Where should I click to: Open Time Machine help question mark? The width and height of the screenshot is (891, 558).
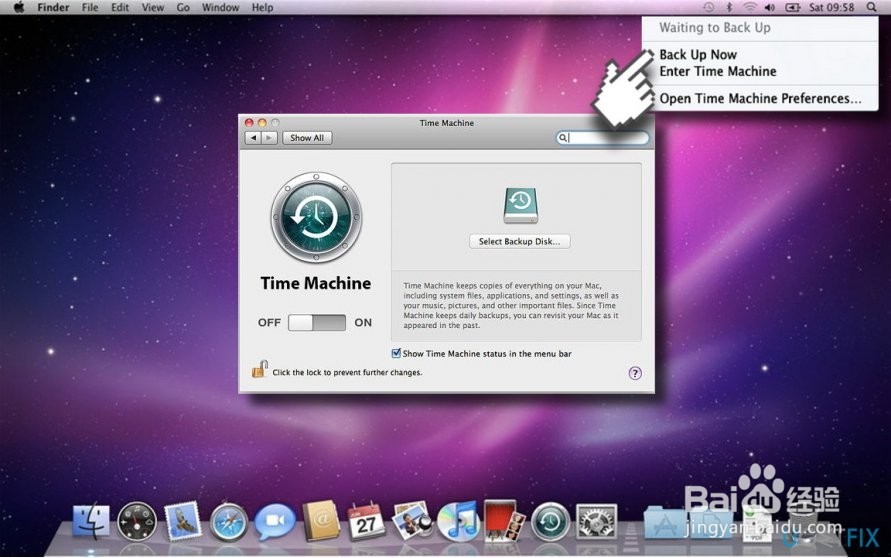pyautogui.click(x=635, y=373)
